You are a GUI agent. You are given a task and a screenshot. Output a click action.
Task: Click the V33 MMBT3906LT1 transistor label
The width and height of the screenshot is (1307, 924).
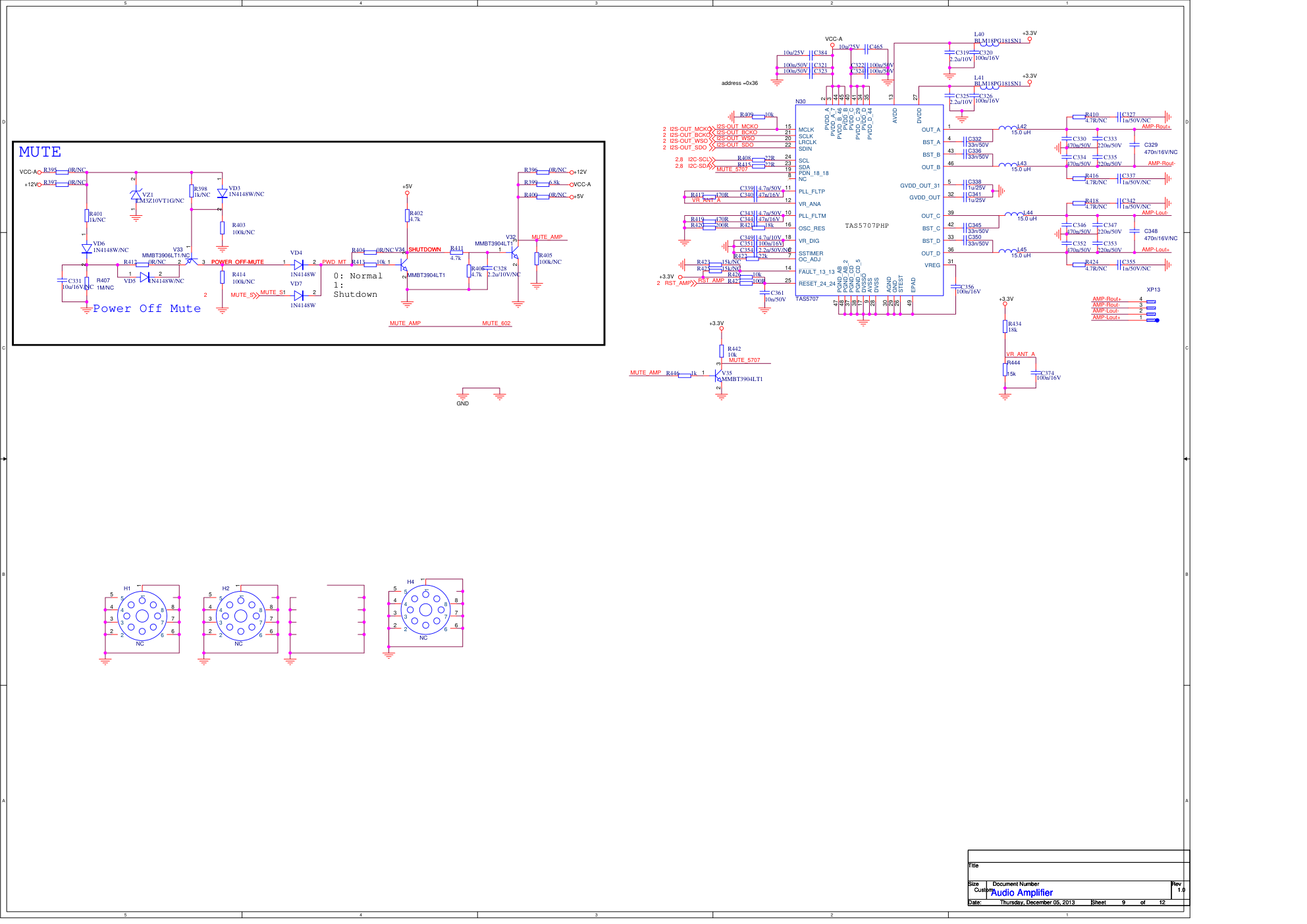pyautogui.click(x=165, y=253)
